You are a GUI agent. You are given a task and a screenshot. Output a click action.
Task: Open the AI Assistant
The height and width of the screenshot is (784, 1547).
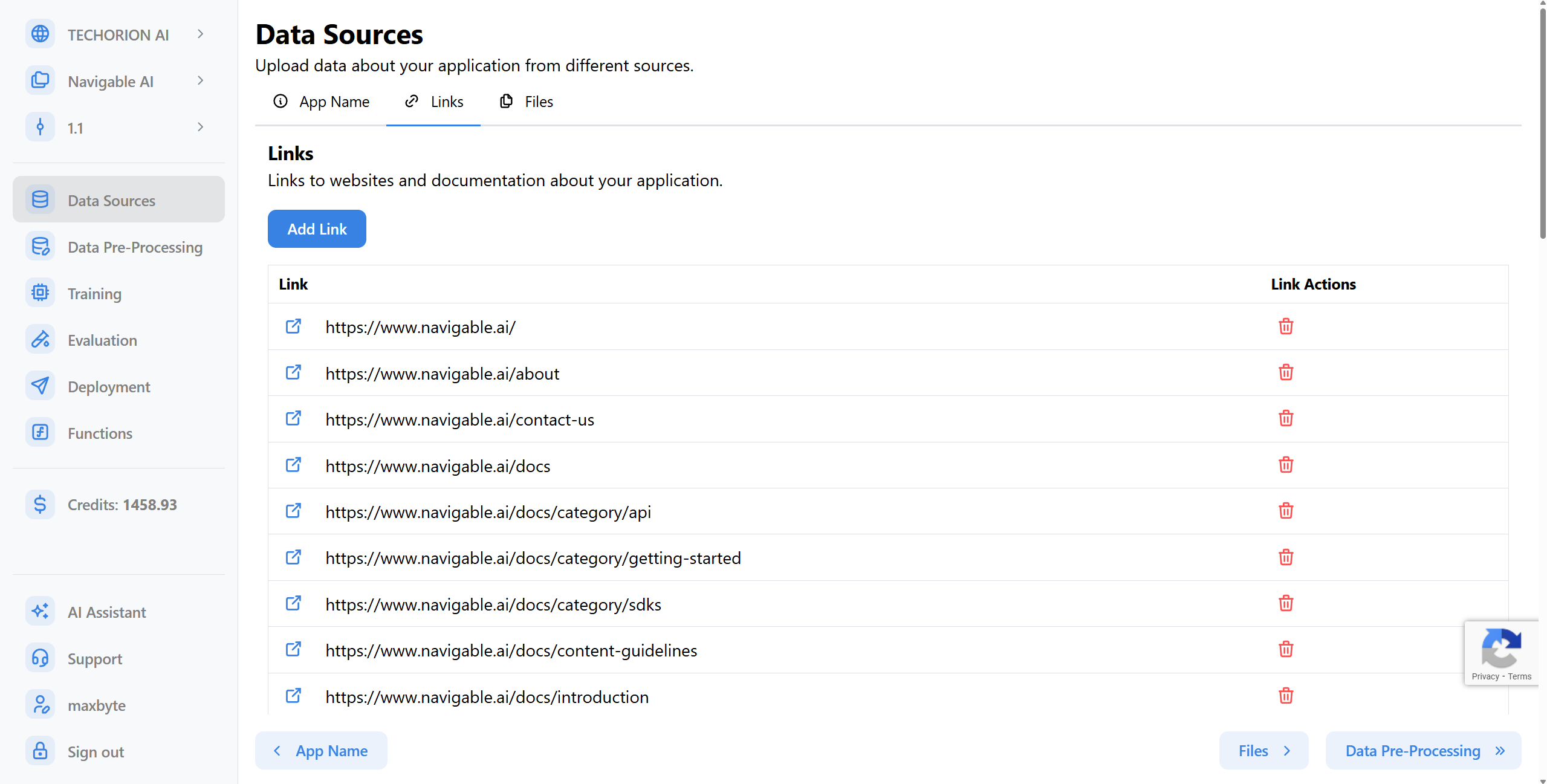pyautogui.click(x=106, y=612)
